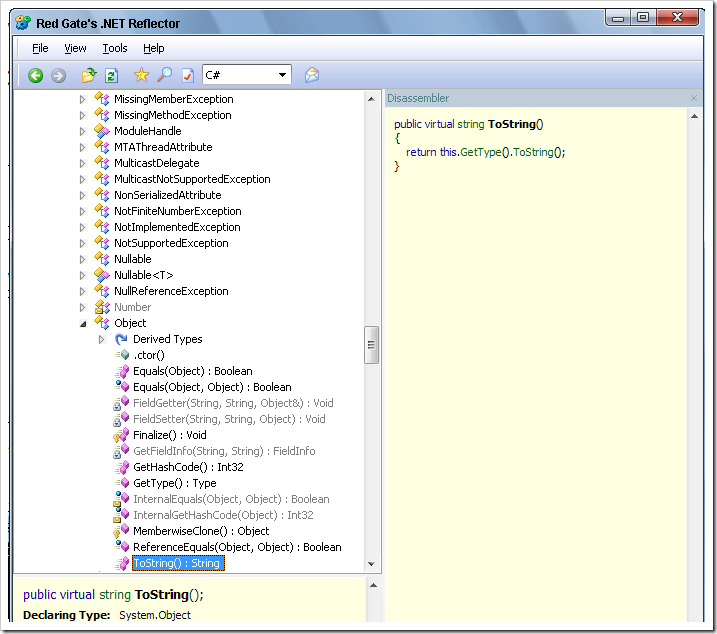Select FieldGetter(String, String, Object&) : Void
The image size is (717, 634).
[x=233, y=403]
